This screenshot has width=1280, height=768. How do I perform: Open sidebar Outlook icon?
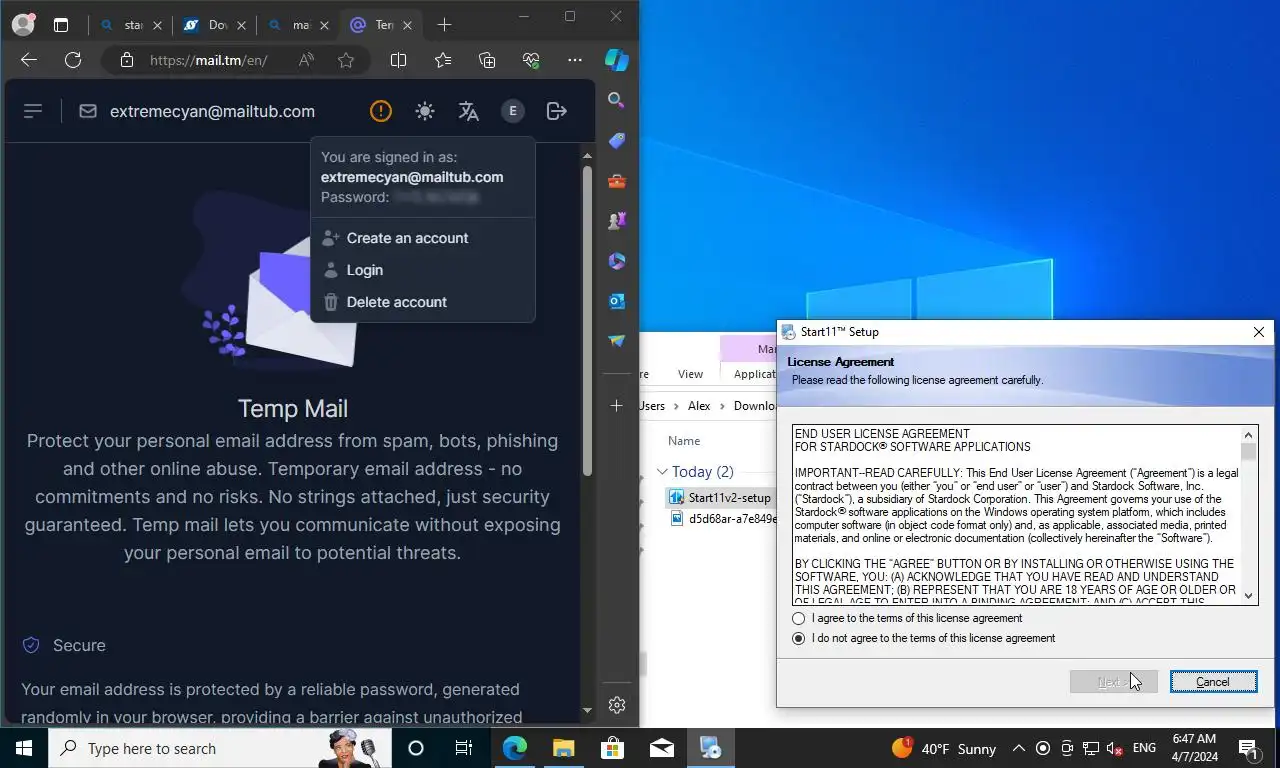pyautogui.click(x=617, y=301)
